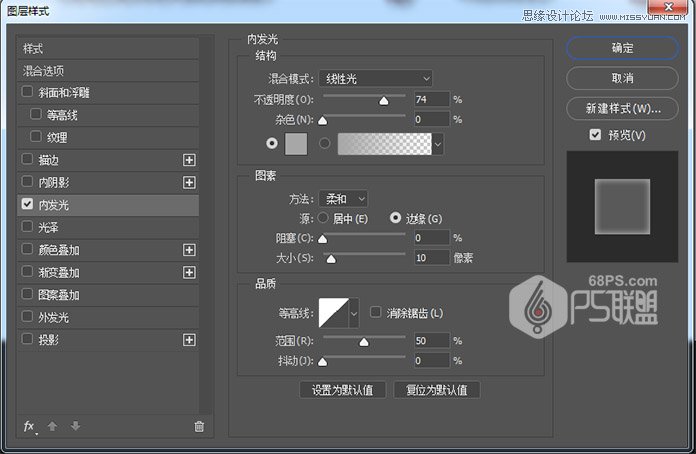The image size is (696, 454).
Task: Select the 颜色叠加 effect row
Action: (x=108, y=250)
